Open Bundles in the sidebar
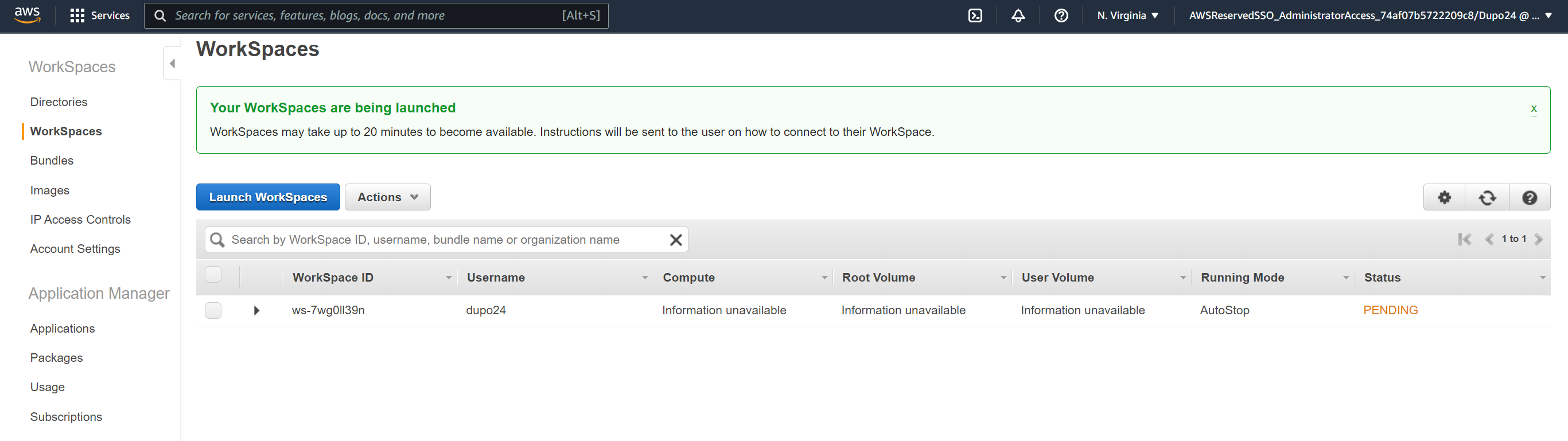 tap(52, 161)
